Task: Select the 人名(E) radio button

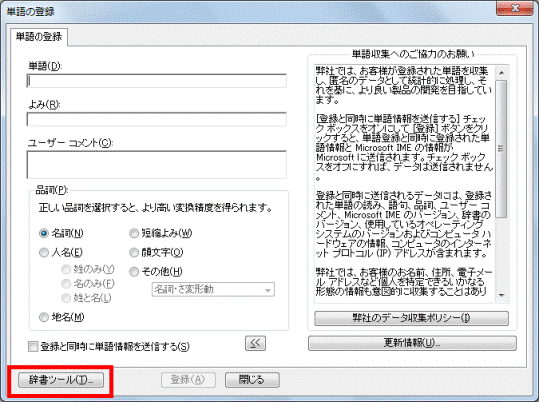Action: pyautogui.click(x=44, y=253)
